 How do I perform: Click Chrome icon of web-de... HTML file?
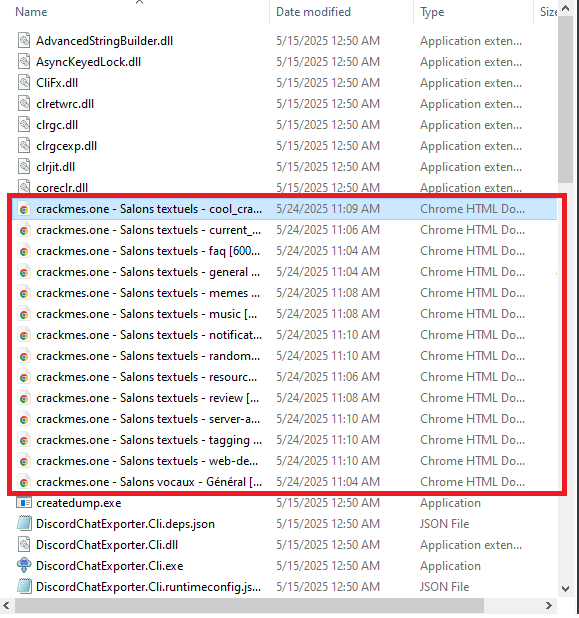(24, 462)
